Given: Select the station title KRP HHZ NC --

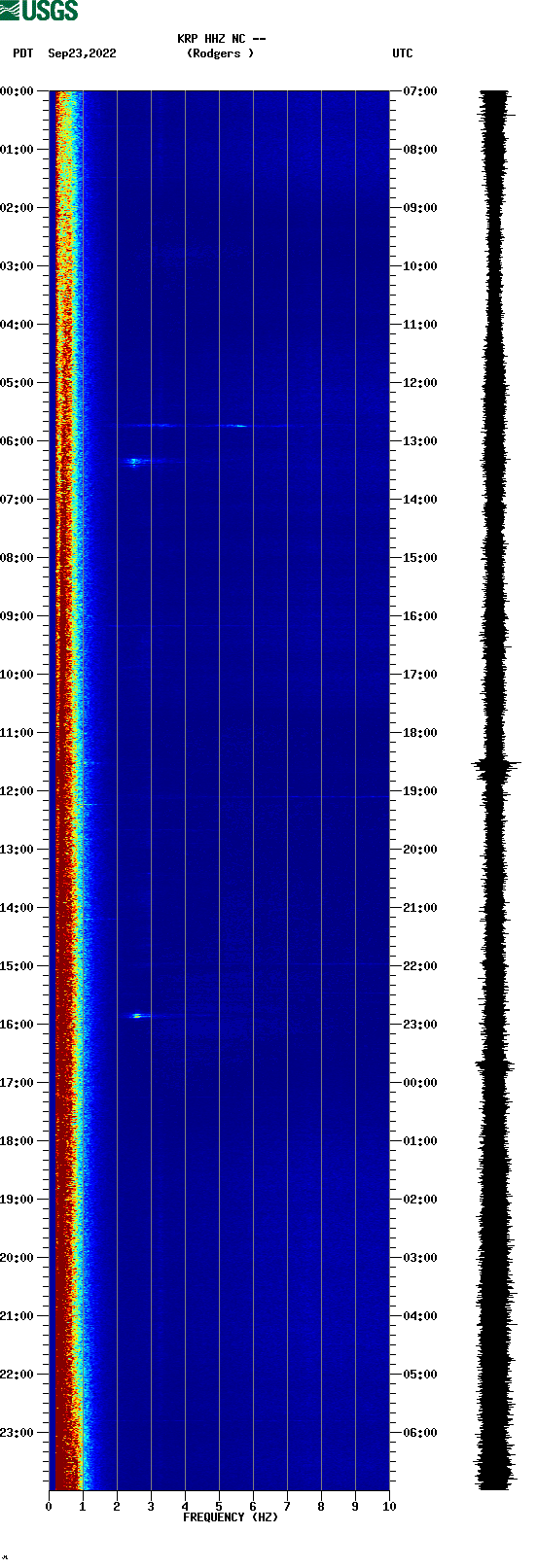Looking at the screenshot, I should pyautogui.click(x=222, y=39).
